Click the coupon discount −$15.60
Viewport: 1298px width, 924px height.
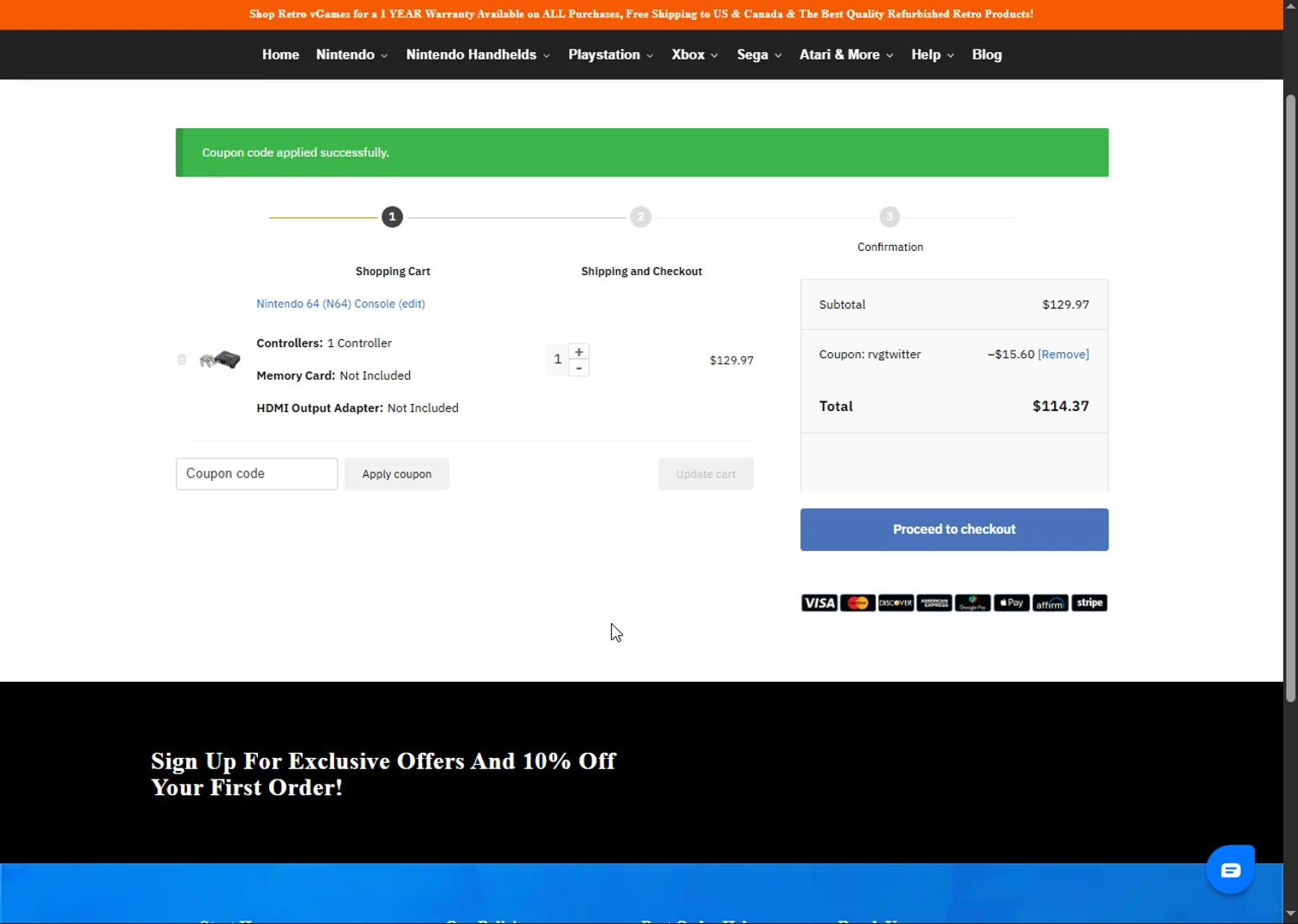pyautogui.click(x=1011, y=355)
